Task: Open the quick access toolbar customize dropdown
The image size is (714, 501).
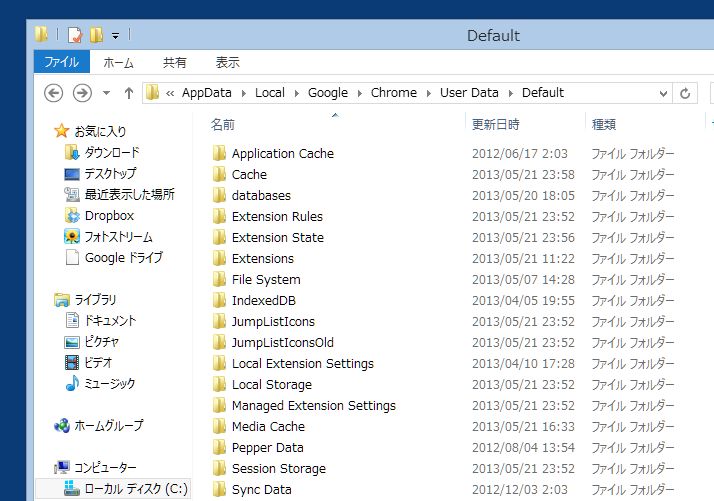Action: click(116, 36)
